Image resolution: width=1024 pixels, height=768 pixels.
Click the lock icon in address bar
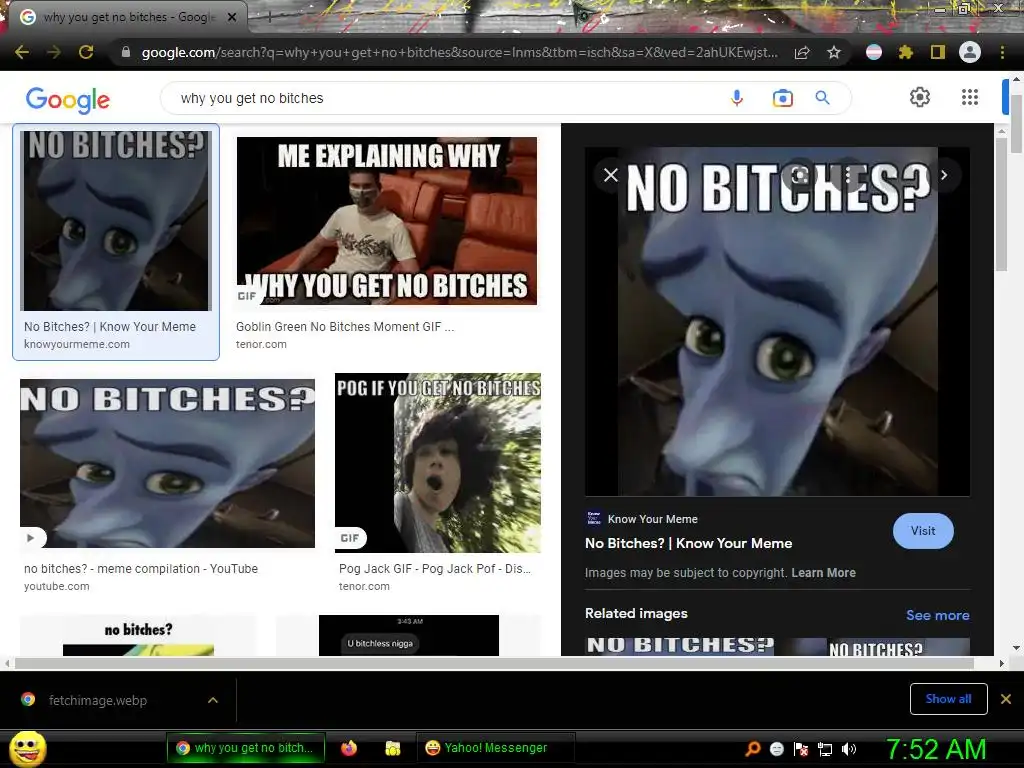click(126, 52)
